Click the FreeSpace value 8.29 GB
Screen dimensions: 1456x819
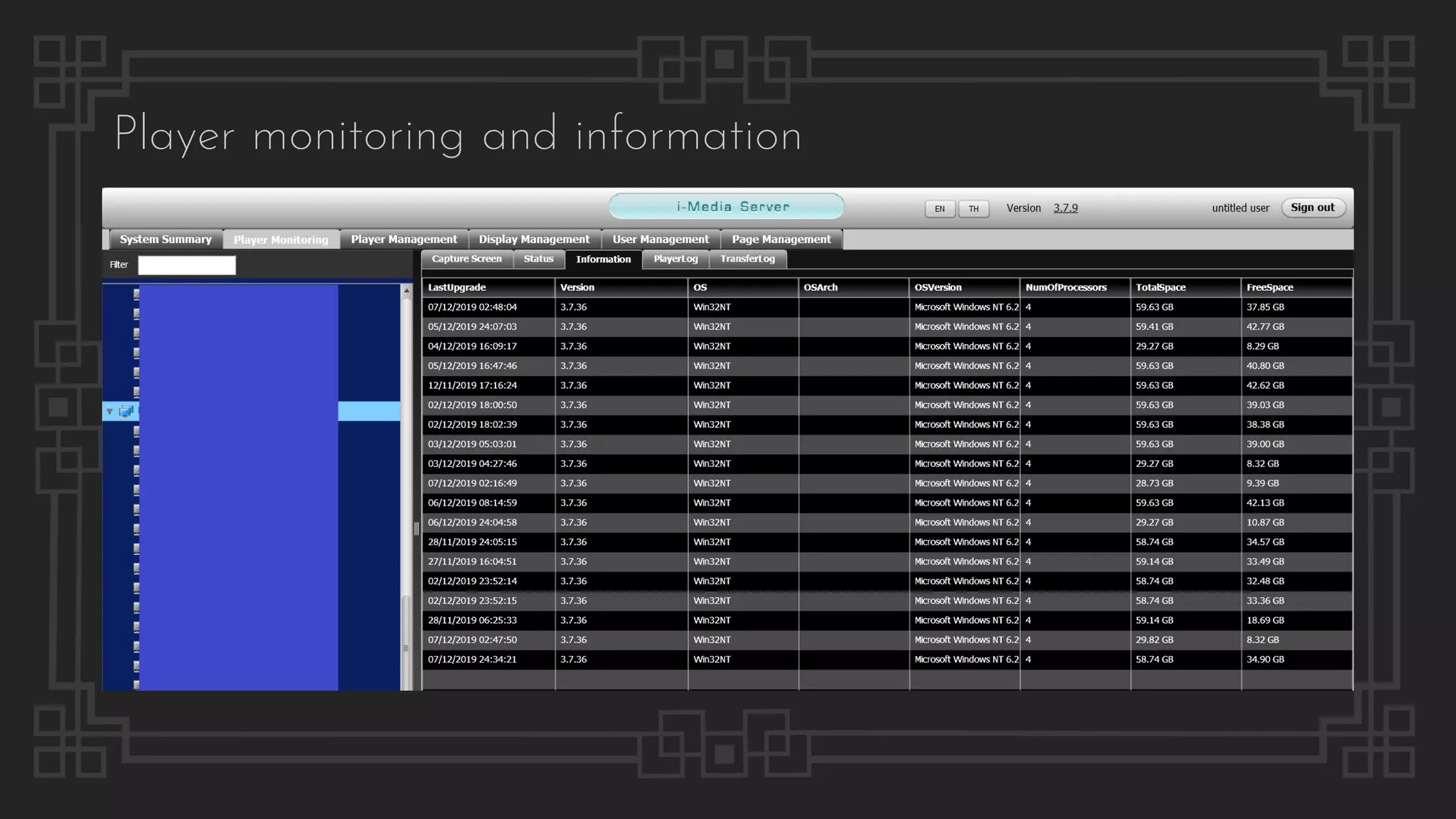coord(1263,346)
